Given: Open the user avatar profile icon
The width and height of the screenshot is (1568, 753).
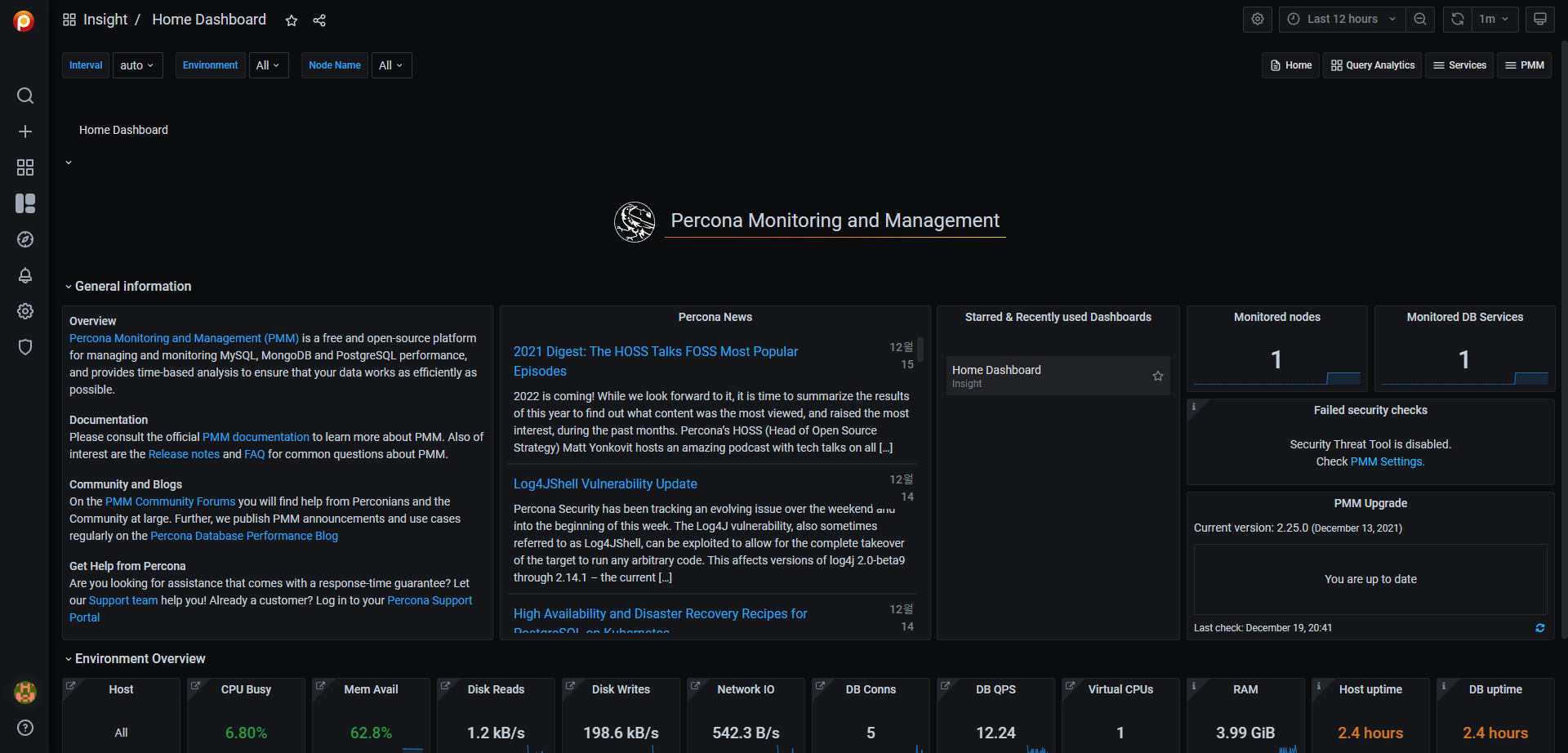Looking at the screenshot, I should (25, 692).
